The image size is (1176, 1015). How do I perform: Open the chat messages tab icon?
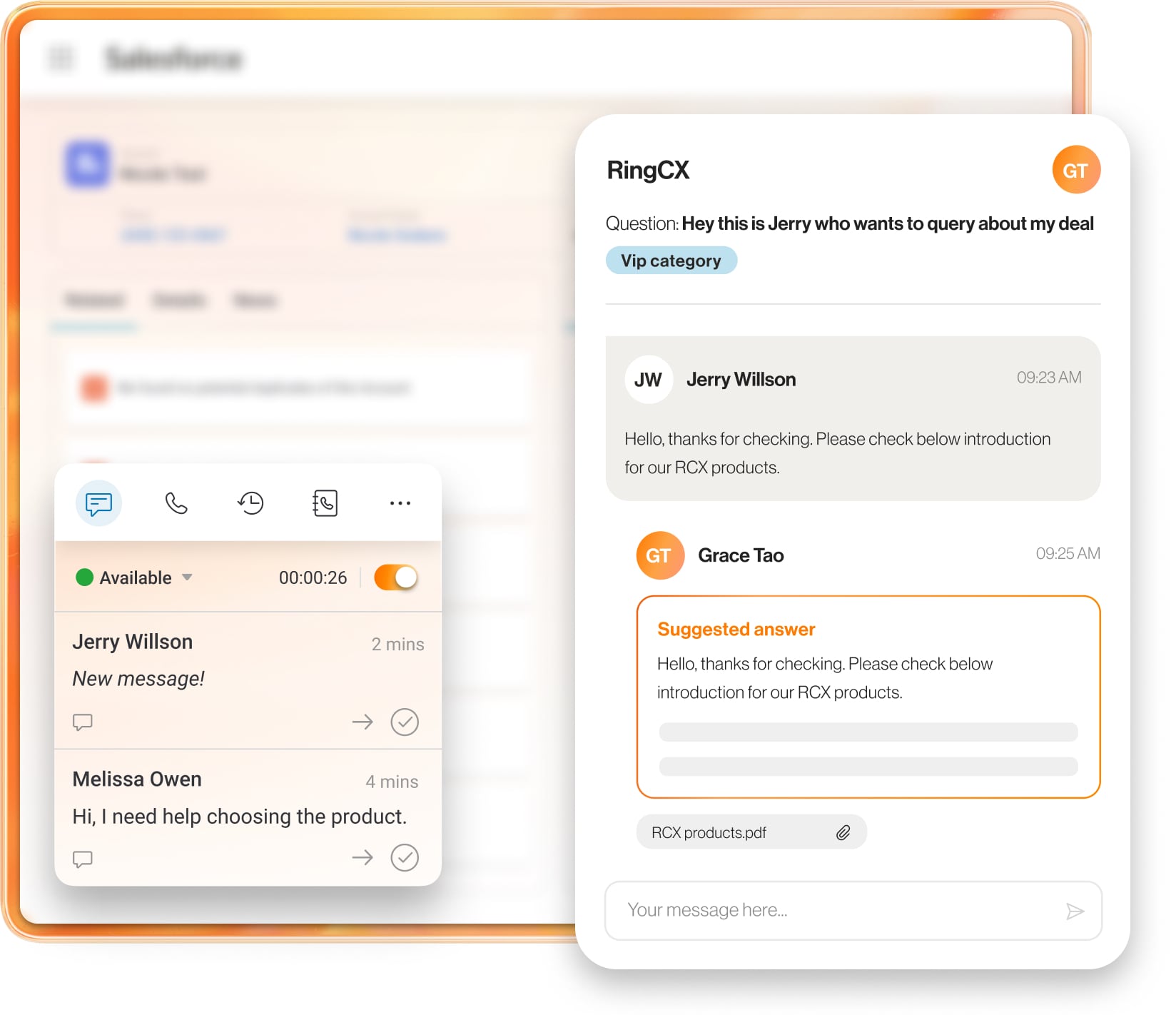[98, 503]
